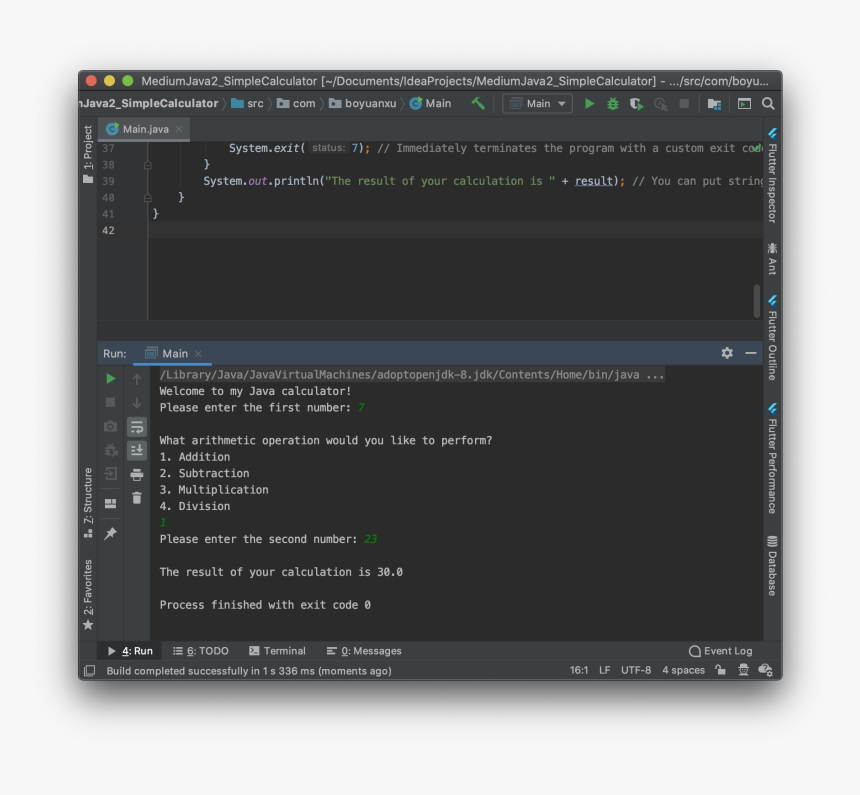Toggle soft-wrap in Run console
The image size is (860, 795).
137,427
